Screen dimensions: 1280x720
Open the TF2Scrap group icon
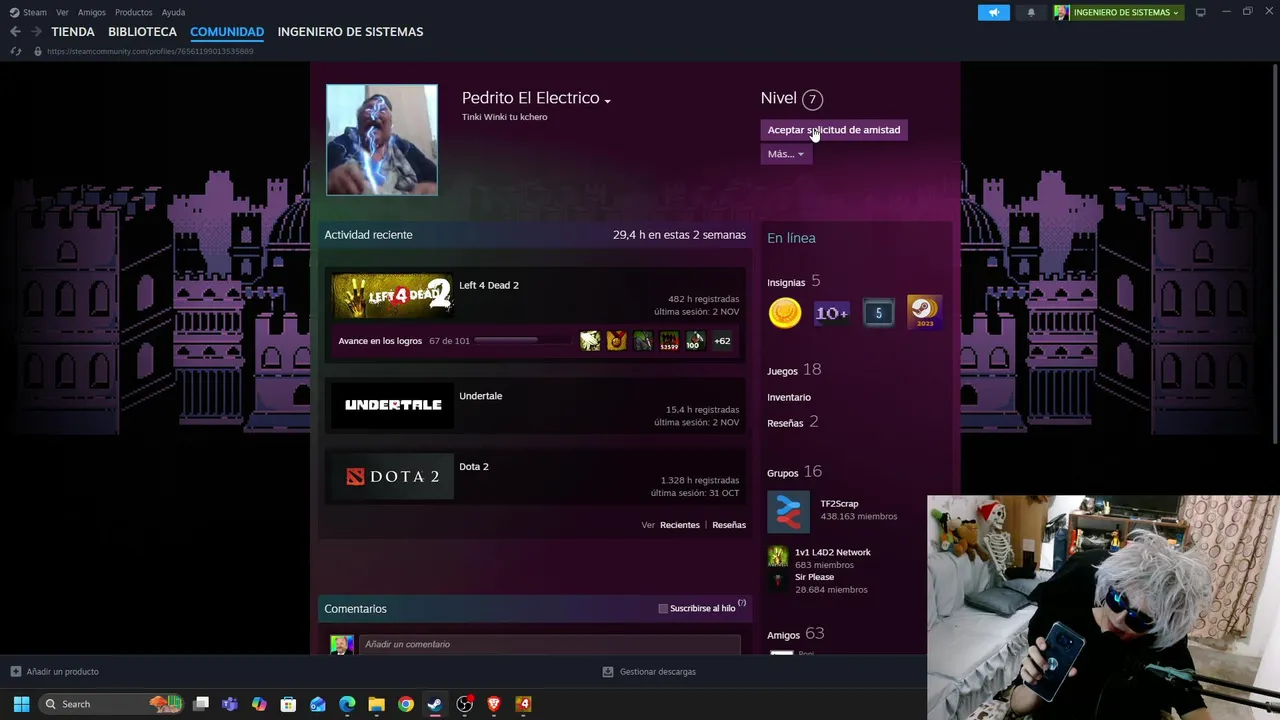788,512
